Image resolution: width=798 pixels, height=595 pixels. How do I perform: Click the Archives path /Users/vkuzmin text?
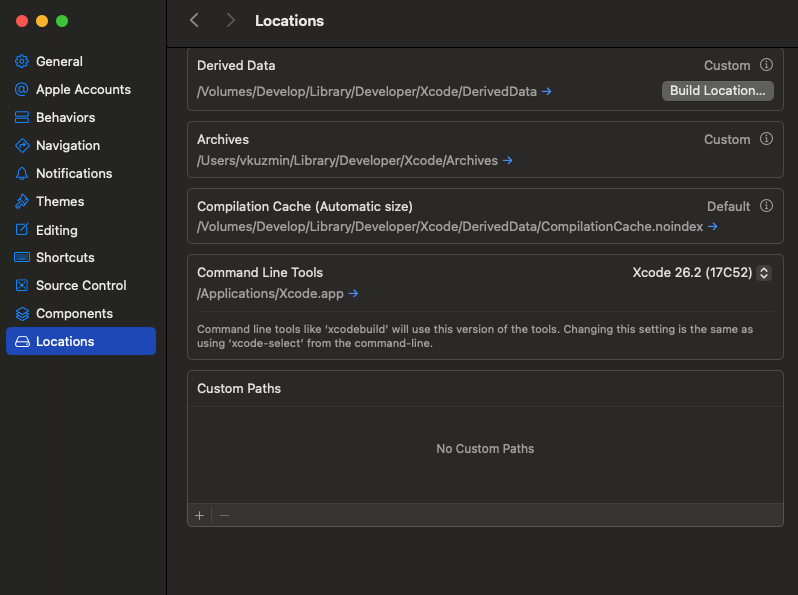coord(348,161)
